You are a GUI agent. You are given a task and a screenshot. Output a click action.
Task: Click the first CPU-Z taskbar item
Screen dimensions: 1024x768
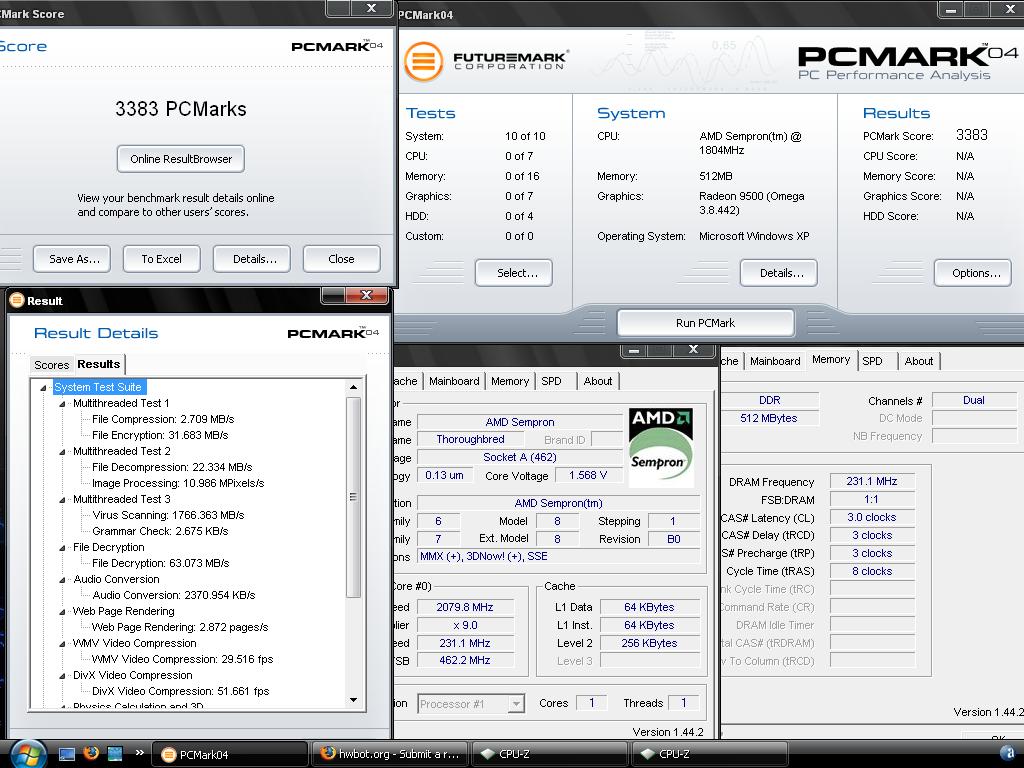tap(550, 754)
